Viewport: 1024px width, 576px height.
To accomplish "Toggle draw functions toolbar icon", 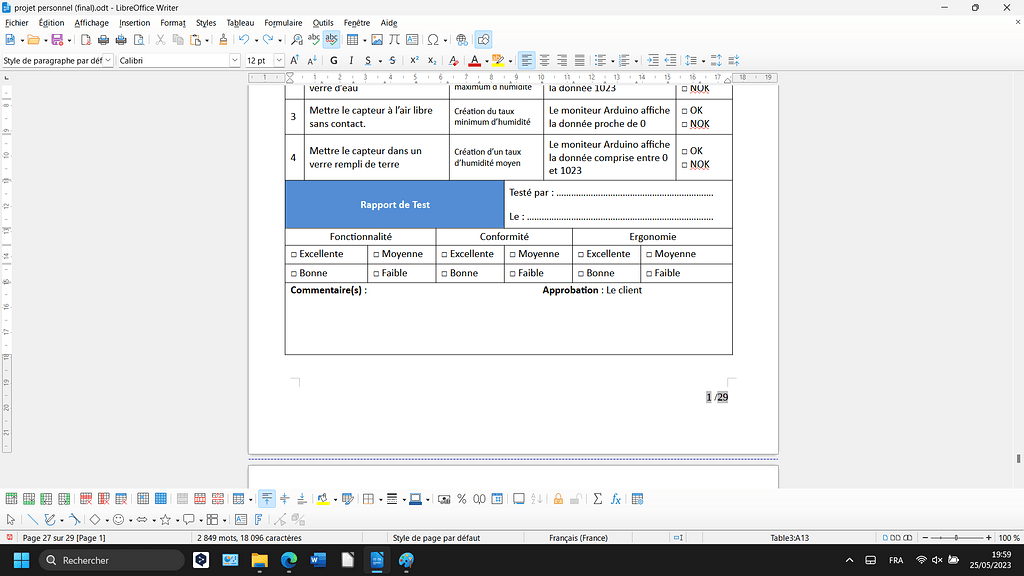I will click(x=483, y=40).
